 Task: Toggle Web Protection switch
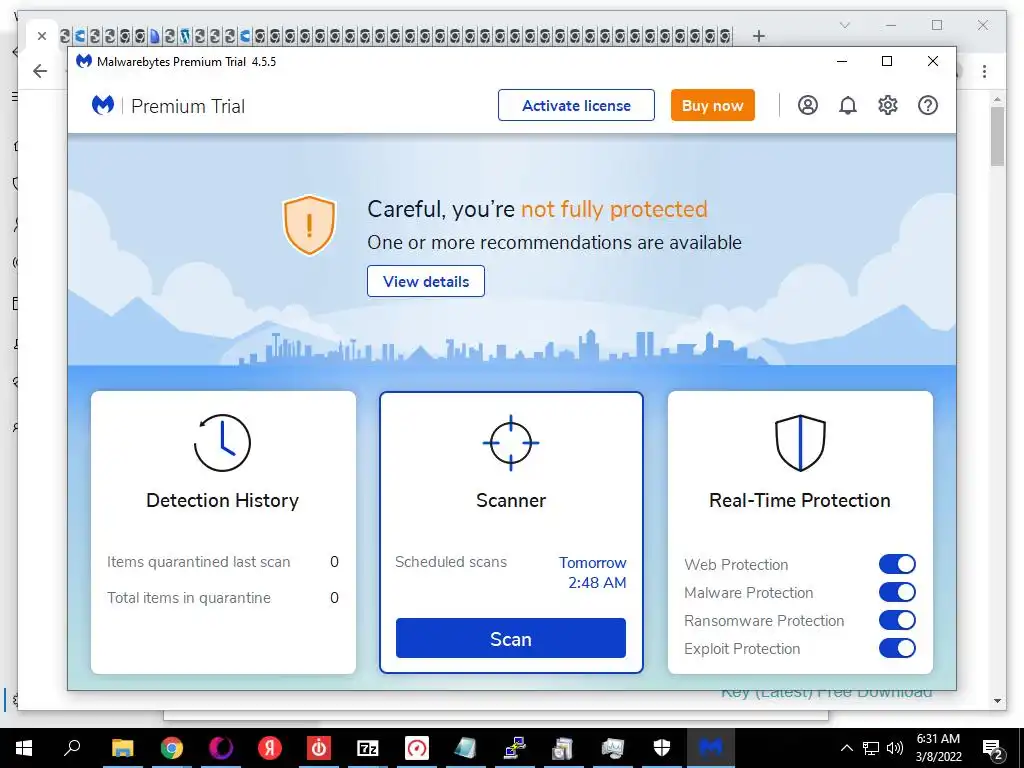point(897,564)
